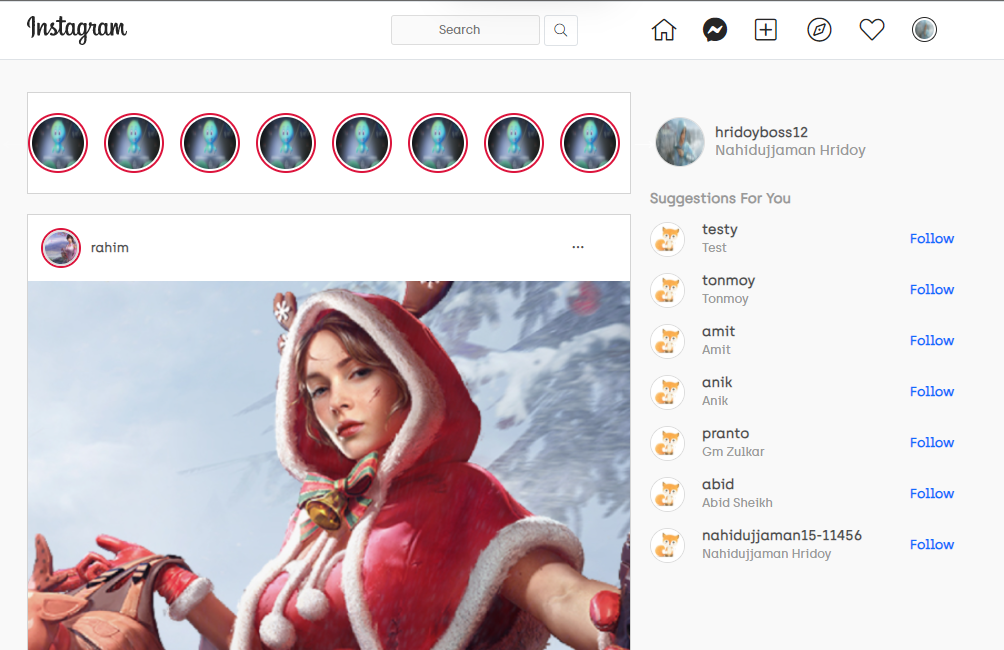Follow the user tonmoy
The image size is (1004, 650).
coord(931,290)
